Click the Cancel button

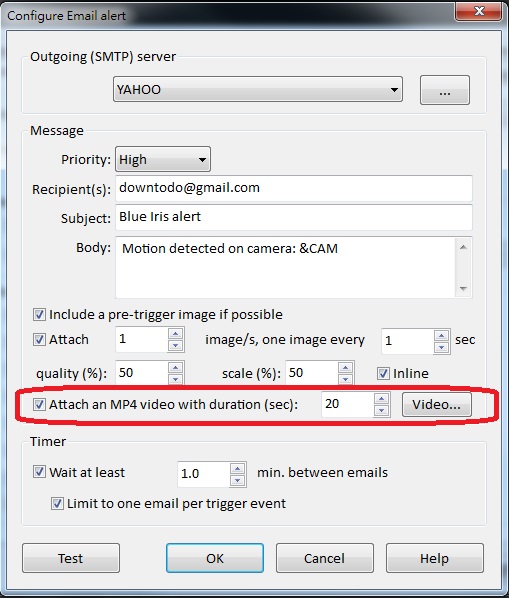click(324, 558)
